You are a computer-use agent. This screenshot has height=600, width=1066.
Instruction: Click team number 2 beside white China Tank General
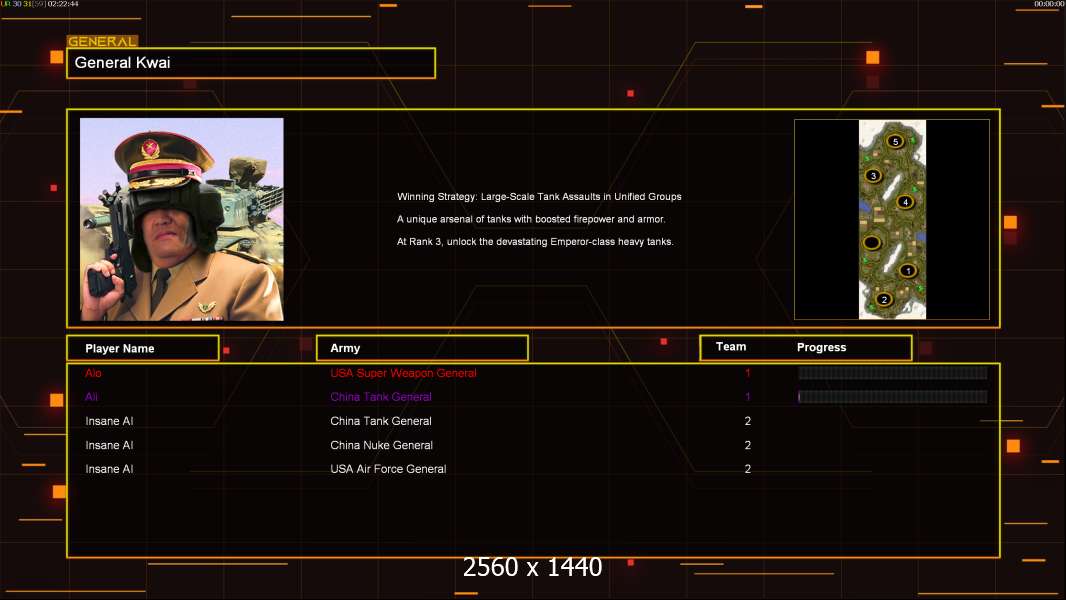coord(748,421)
